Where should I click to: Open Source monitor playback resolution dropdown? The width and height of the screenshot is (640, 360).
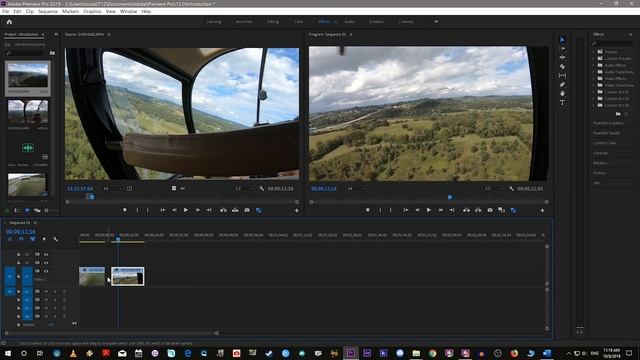tap(244, 189)
